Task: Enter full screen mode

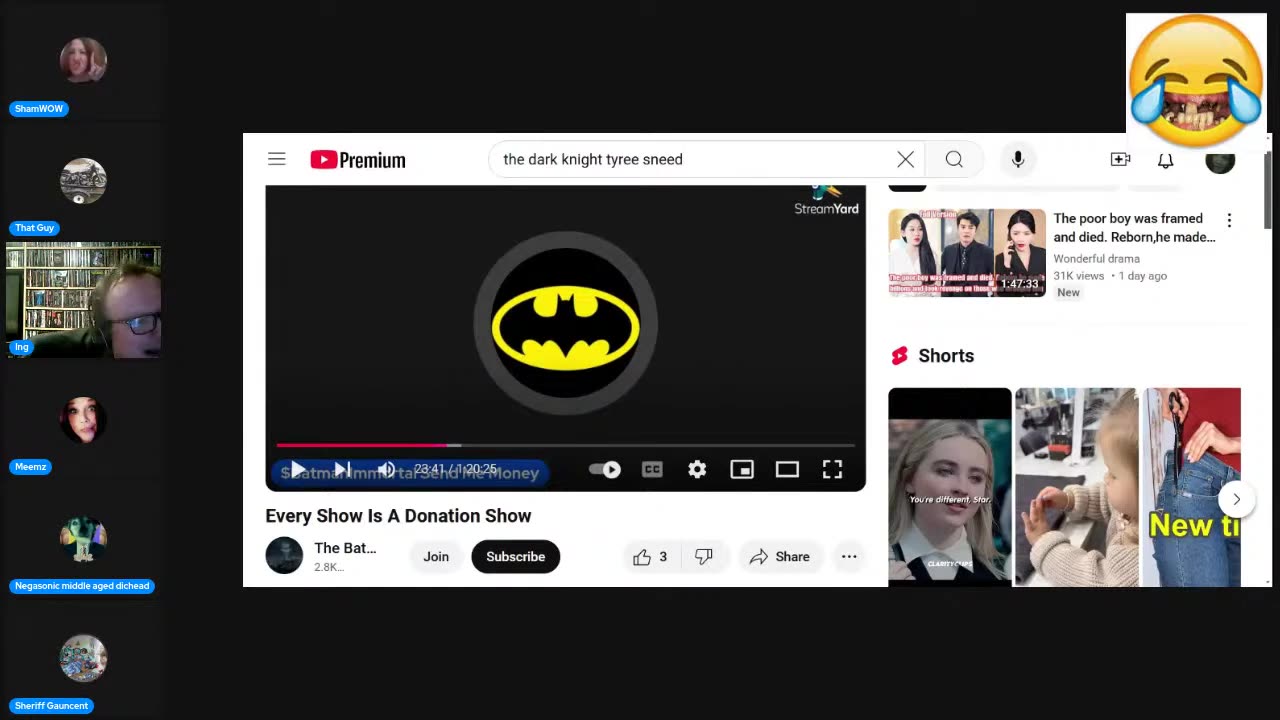Action: click(x=832, y=469)
